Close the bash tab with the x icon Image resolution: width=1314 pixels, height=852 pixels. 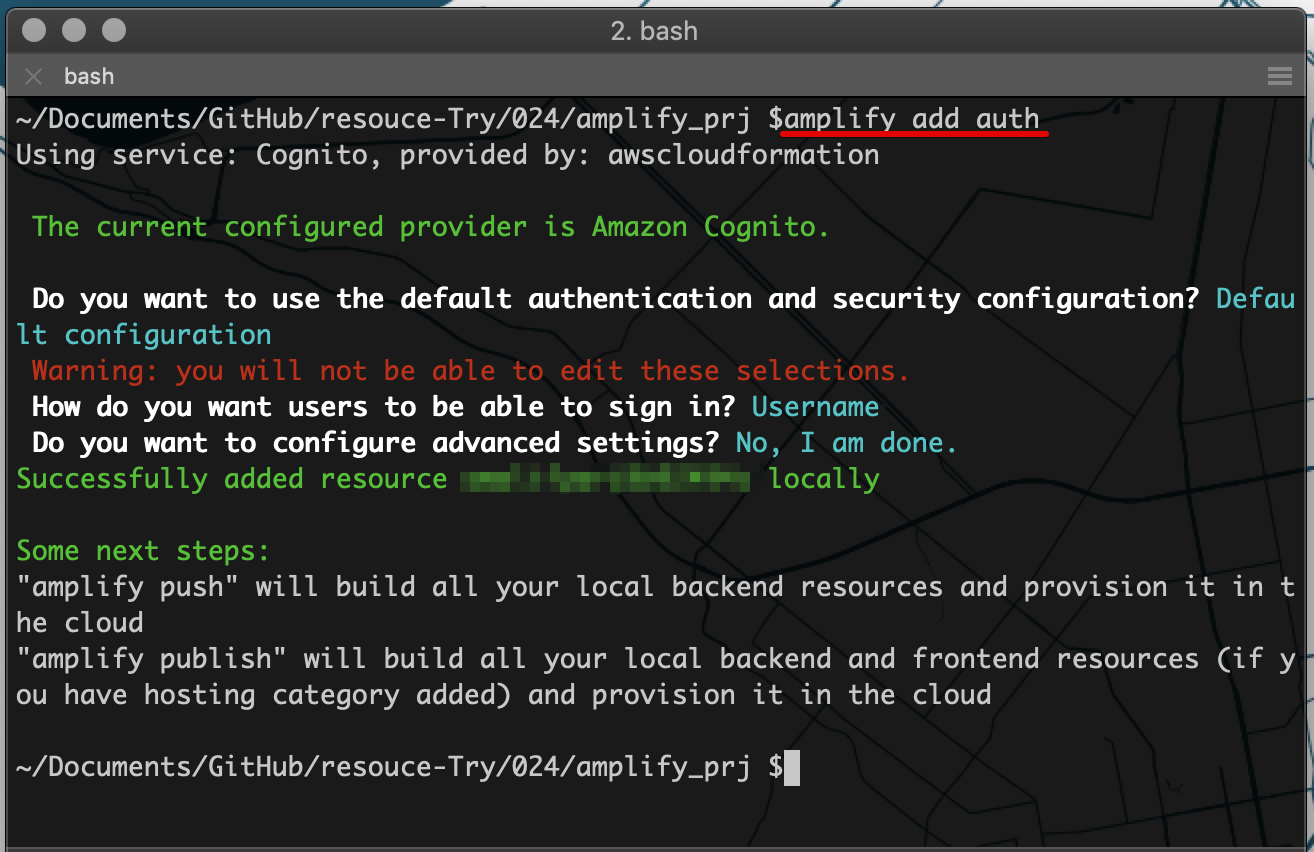(x=34, y=76)
